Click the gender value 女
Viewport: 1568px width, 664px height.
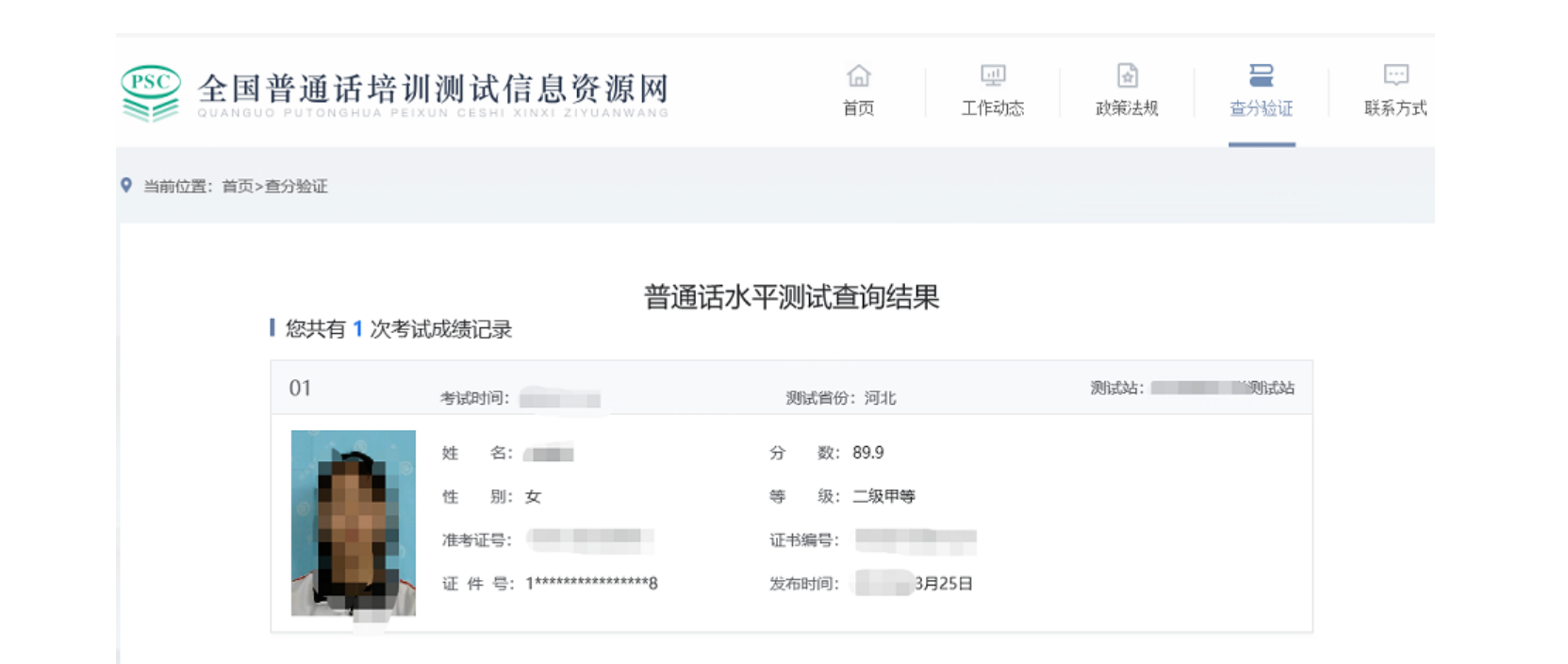[533, 496]
